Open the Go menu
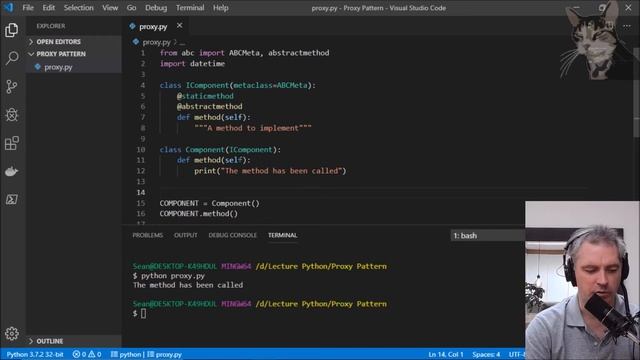640x360 pixels. (x=131, y=8)
